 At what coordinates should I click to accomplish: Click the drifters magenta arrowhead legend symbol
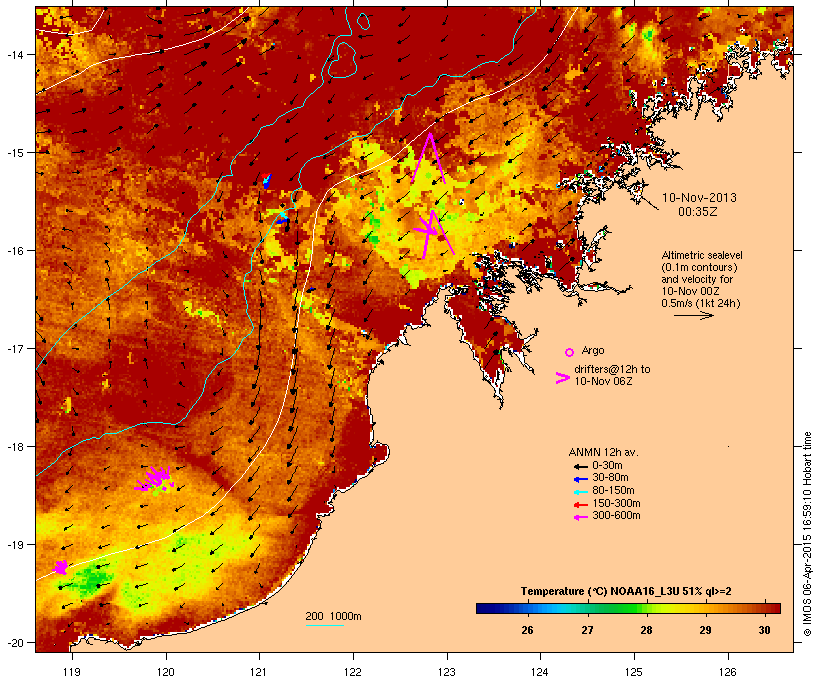point(562,378)
